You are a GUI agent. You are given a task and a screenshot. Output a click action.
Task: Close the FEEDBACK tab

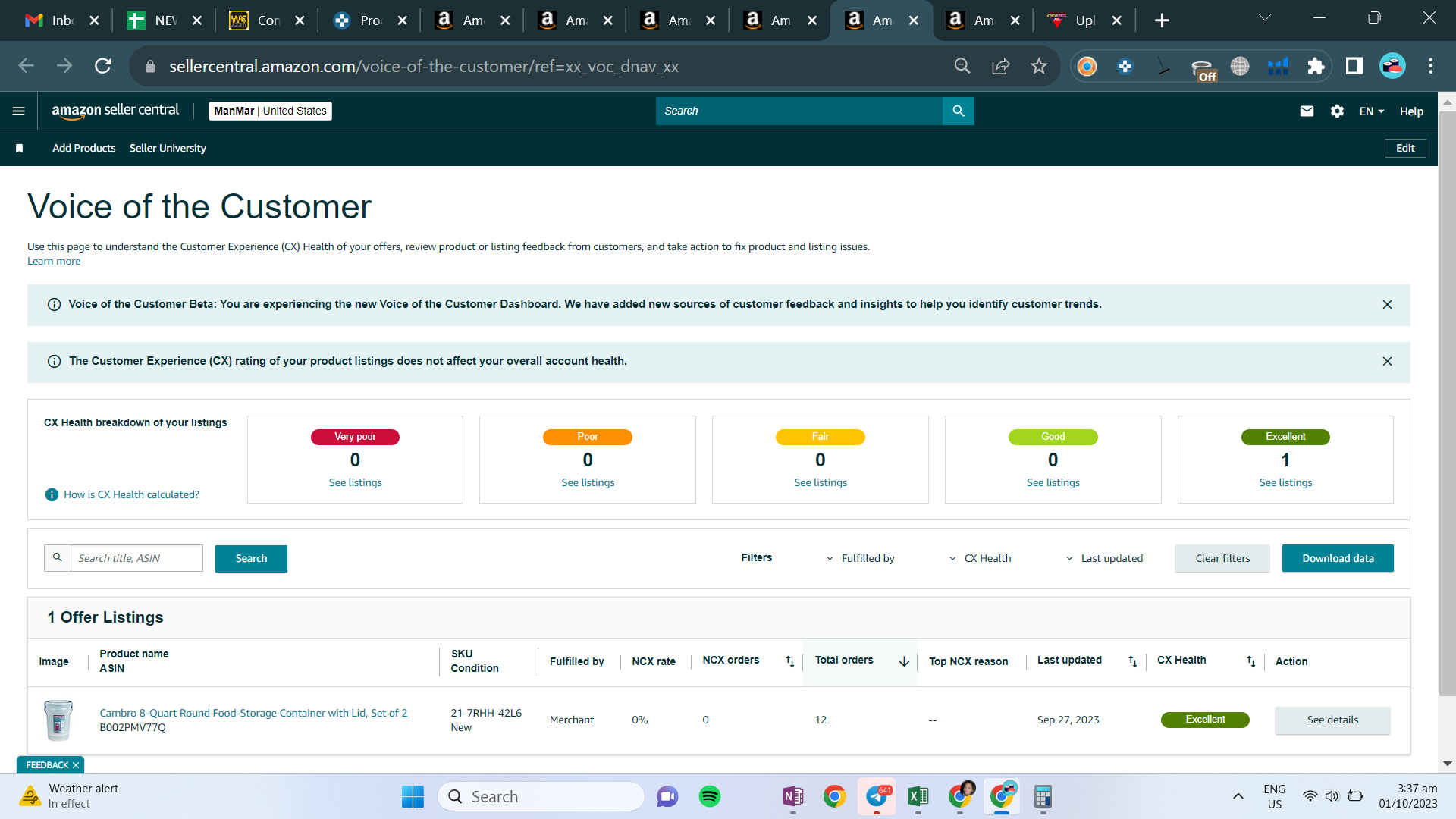pos(76,765)
